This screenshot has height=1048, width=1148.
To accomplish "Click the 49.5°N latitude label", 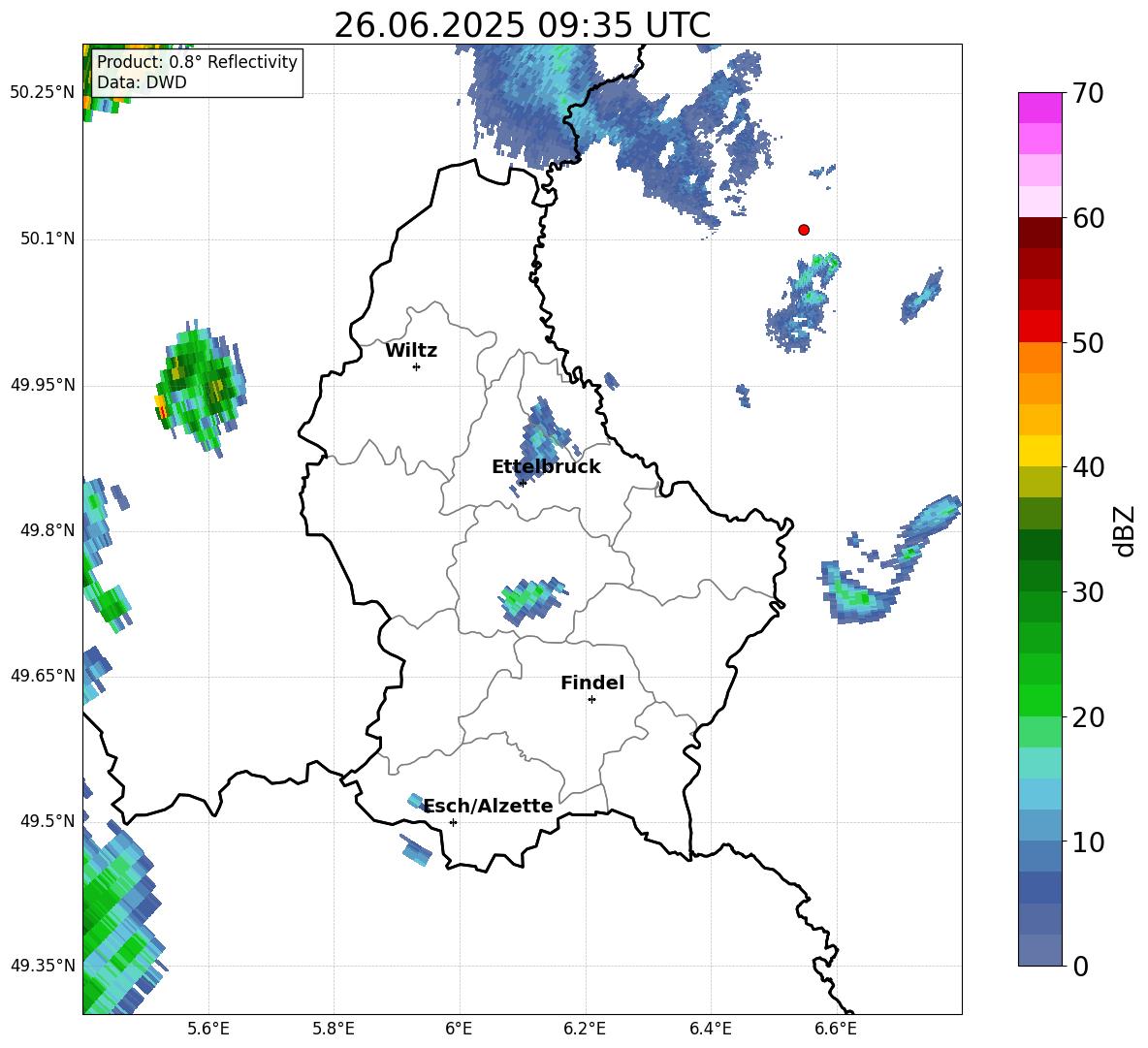I will point(48,821).
